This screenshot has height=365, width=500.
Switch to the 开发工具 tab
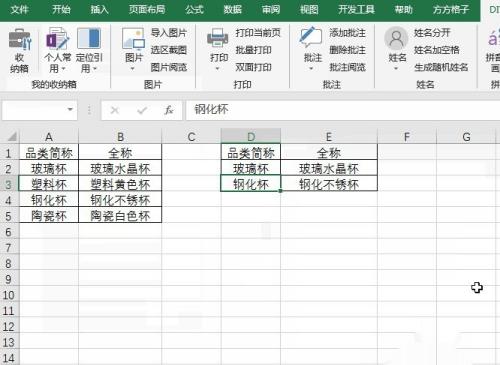point(356,9)
